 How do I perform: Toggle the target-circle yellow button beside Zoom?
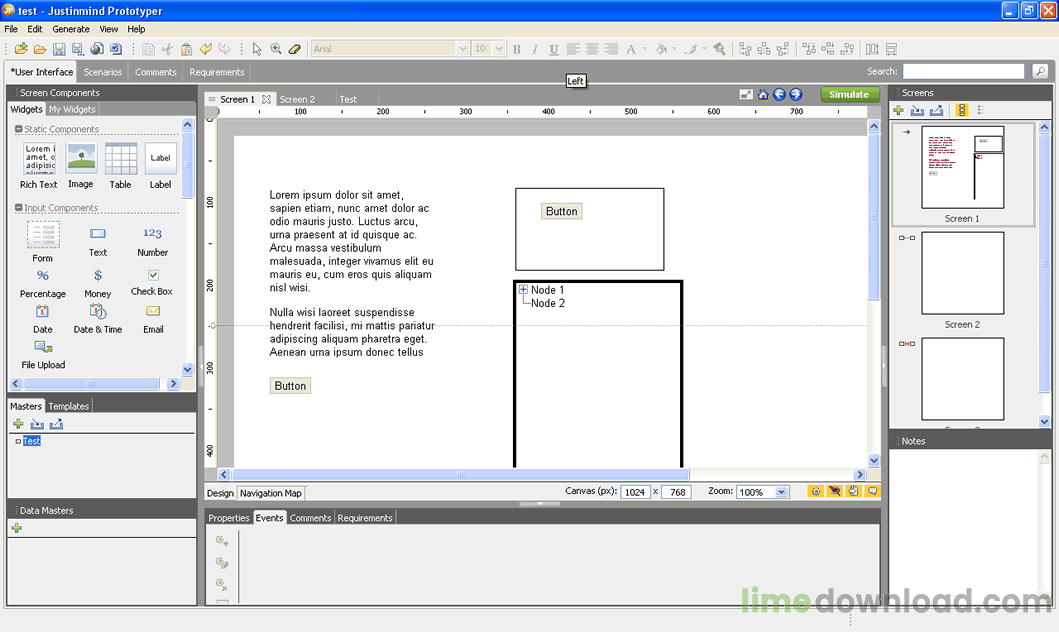[x=816, y=491]
